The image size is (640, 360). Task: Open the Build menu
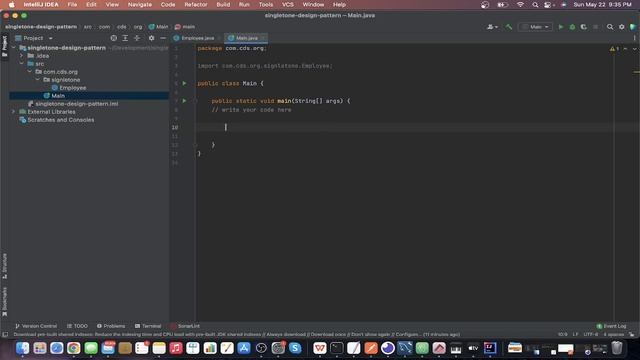coord(223,4)
